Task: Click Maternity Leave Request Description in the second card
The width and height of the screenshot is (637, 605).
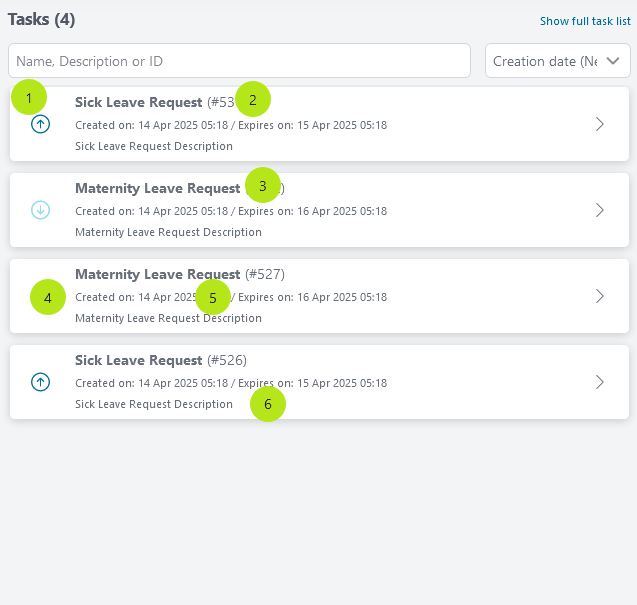Action: pos(168,232)
